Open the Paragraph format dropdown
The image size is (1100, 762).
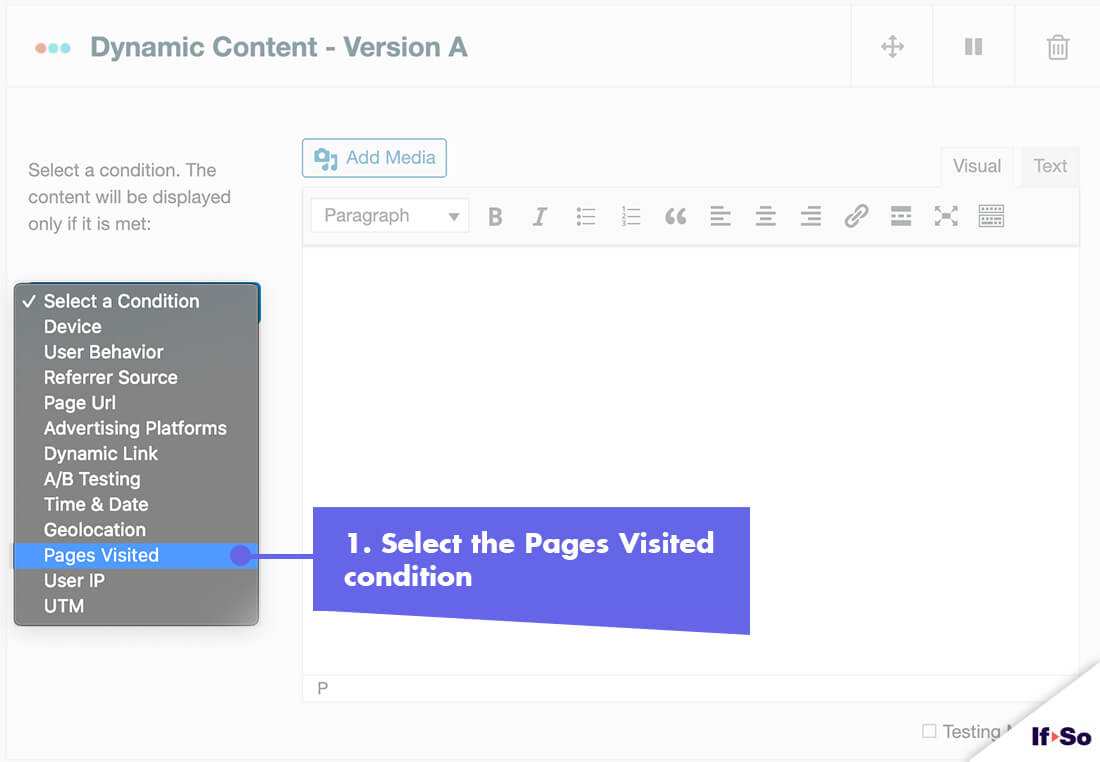390,216
